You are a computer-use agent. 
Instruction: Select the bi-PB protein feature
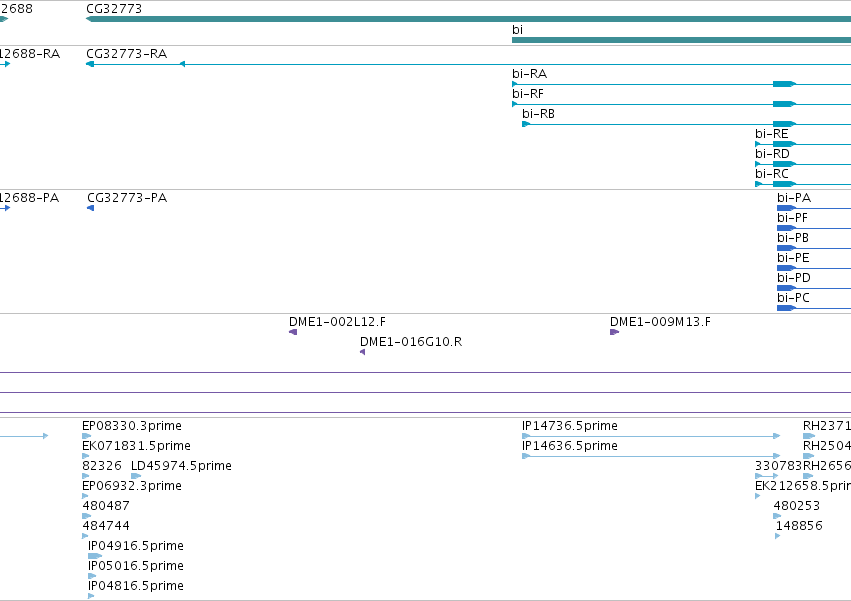[814, 248]
